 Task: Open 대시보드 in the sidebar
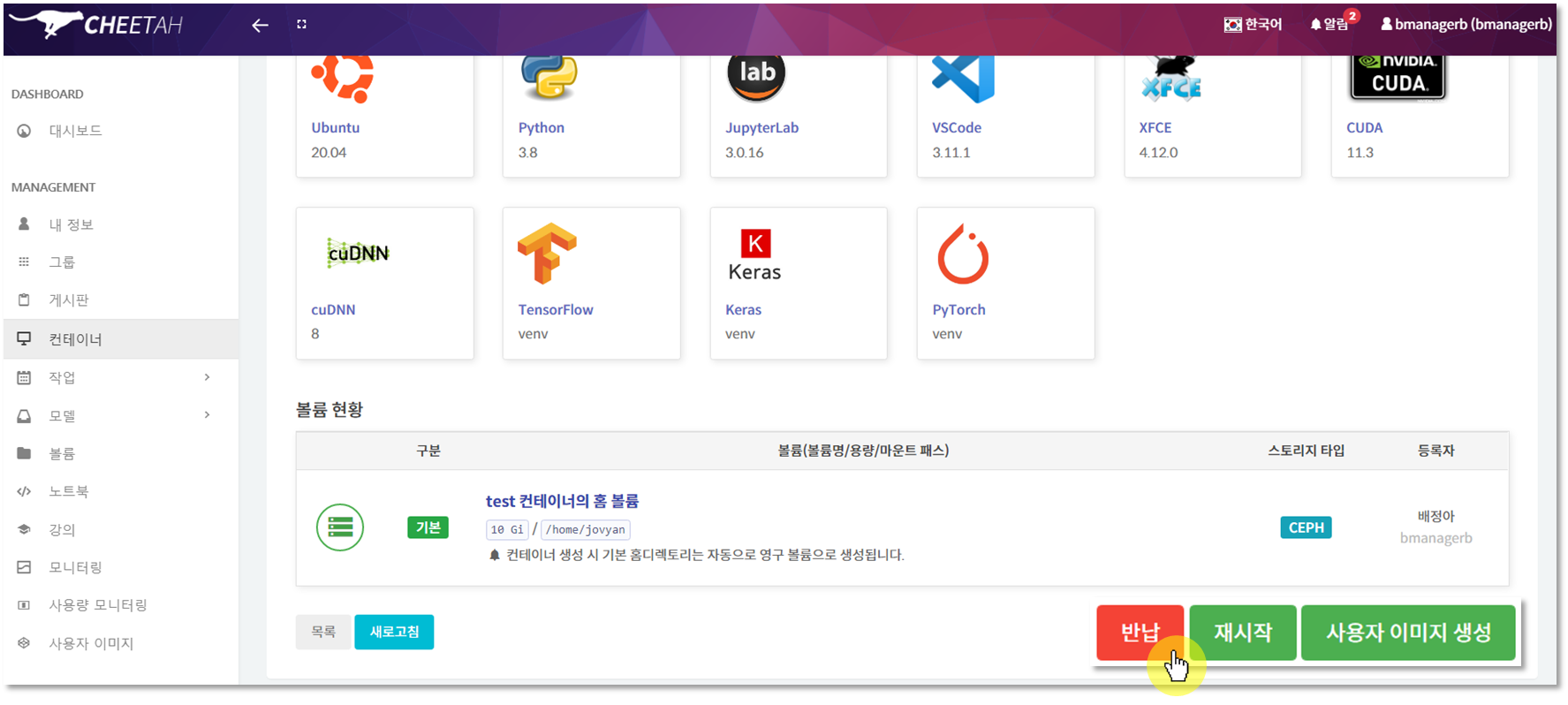click(75, 131)
